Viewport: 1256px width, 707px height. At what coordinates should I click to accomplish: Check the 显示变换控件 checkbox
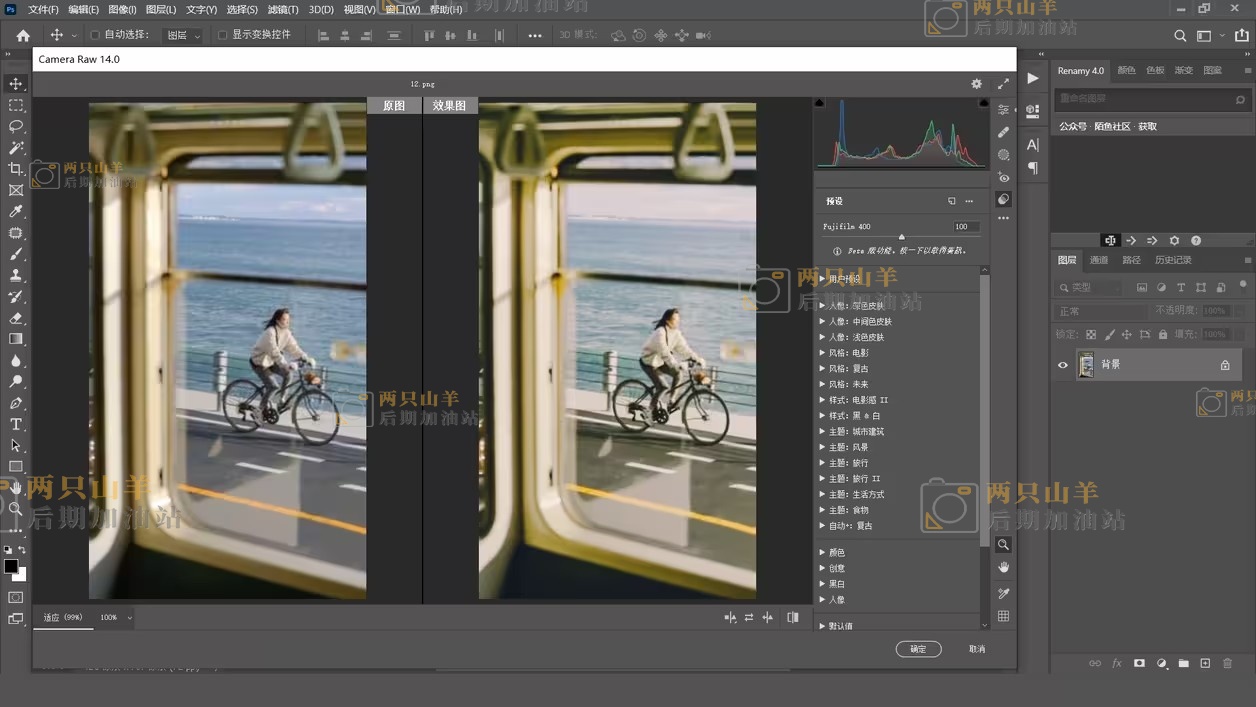pos(222,35)
